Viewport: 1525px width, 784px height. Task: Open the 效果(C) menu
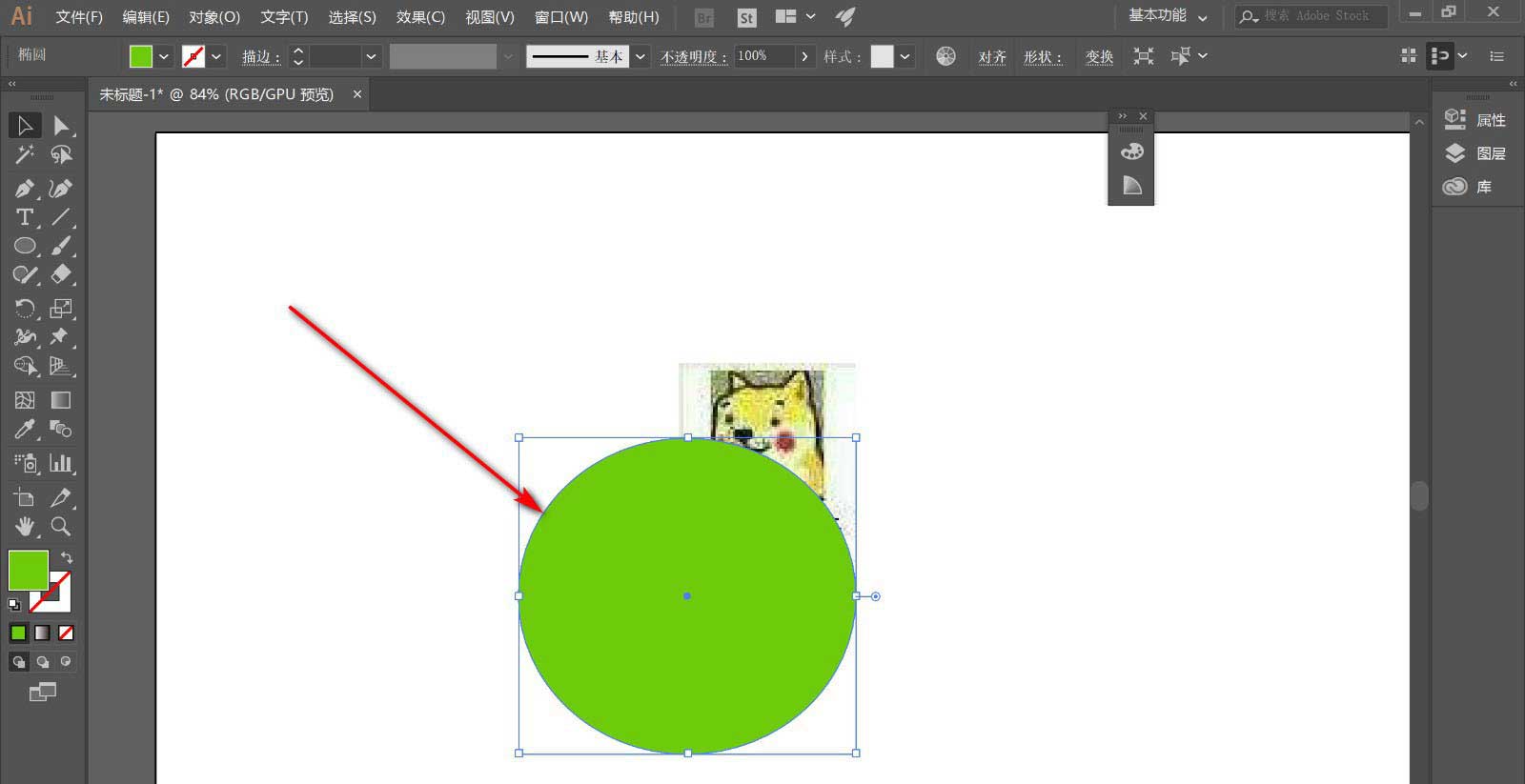420,17
